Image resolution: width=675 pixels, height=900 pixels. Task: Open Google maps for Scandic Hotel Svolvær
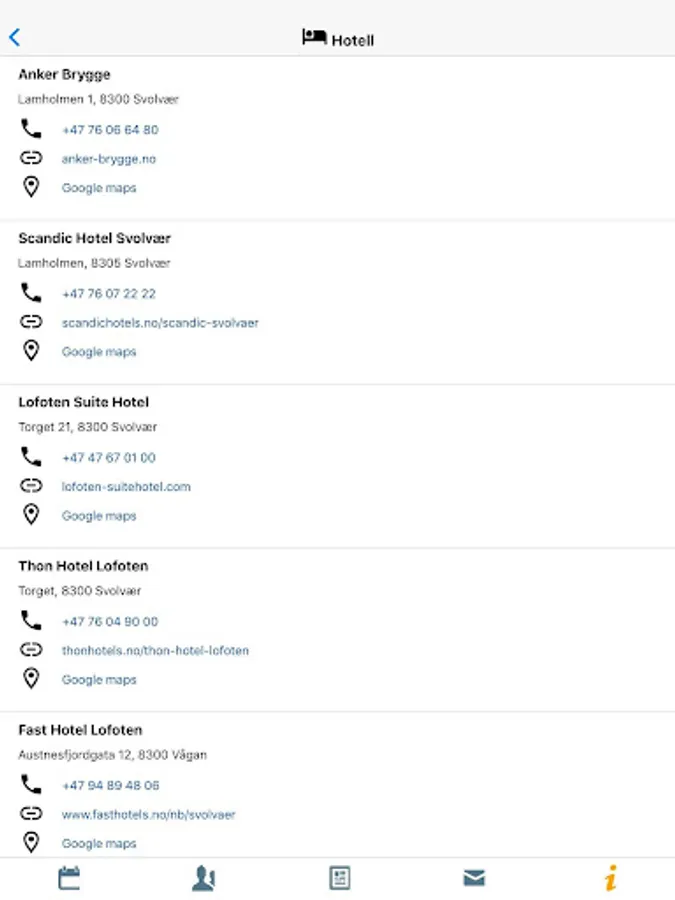point(99,352)
